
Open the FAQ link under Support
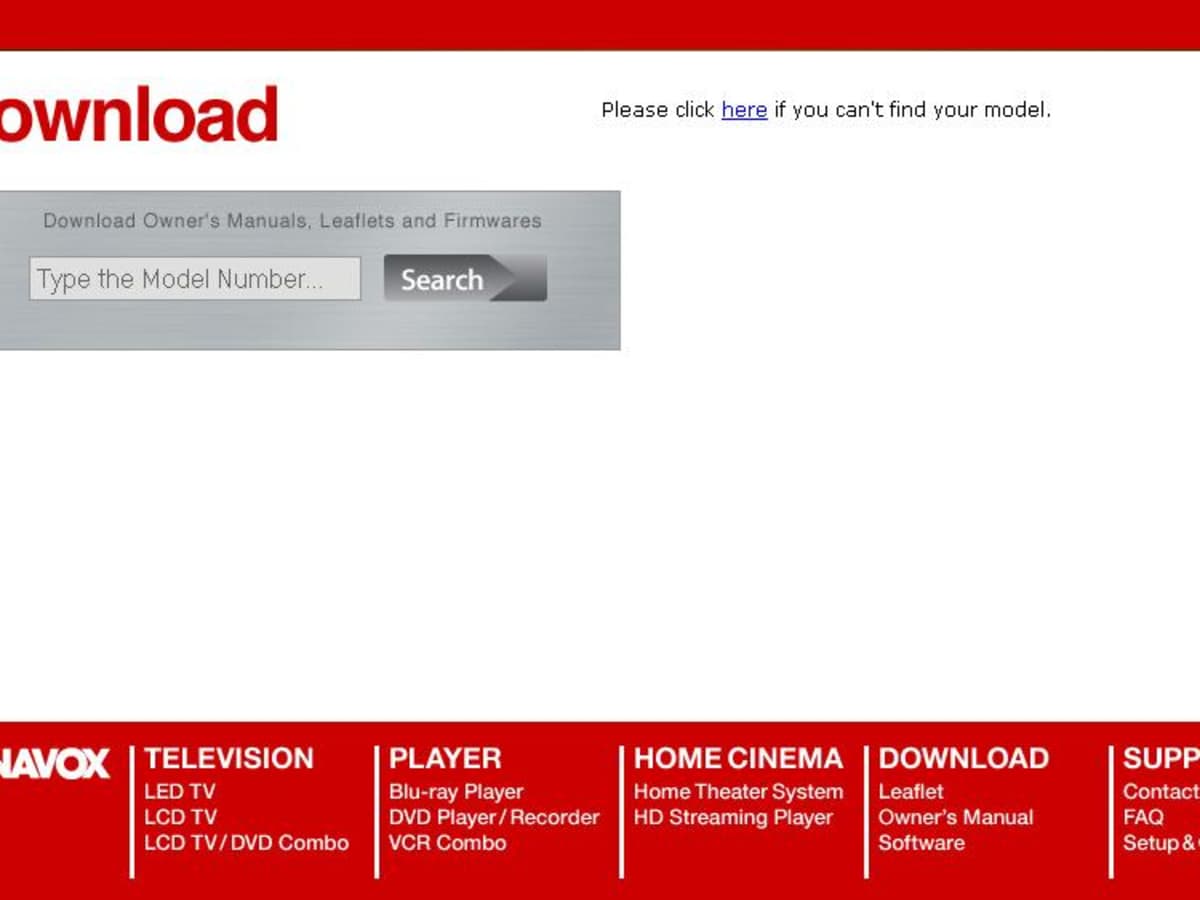click(x=1143, y=817)
